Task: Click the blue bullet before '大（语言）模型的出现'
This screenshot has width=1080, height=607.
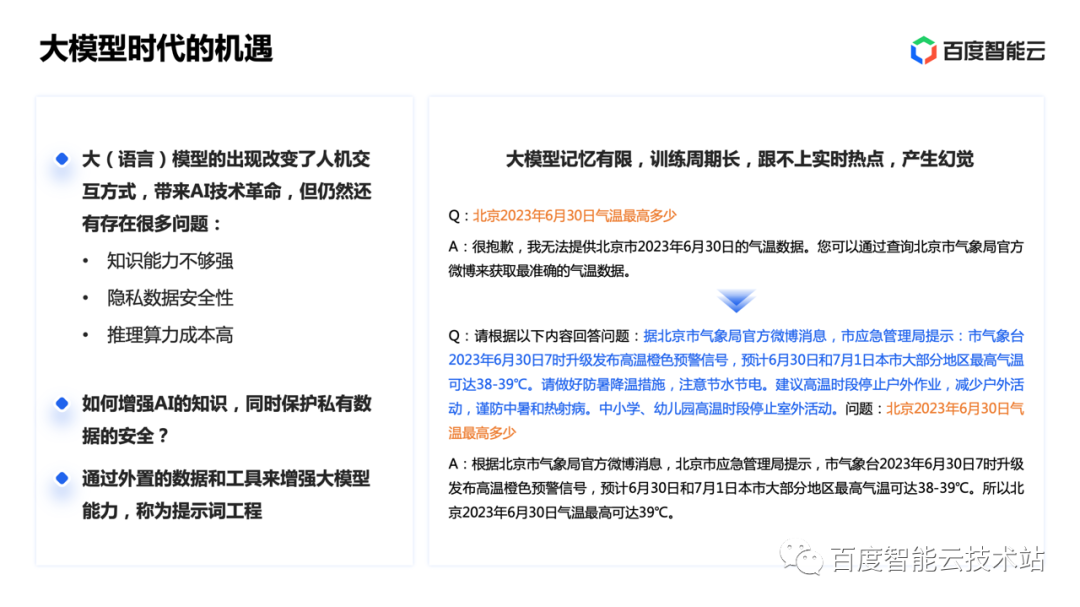Action: [x=62, y=159]
